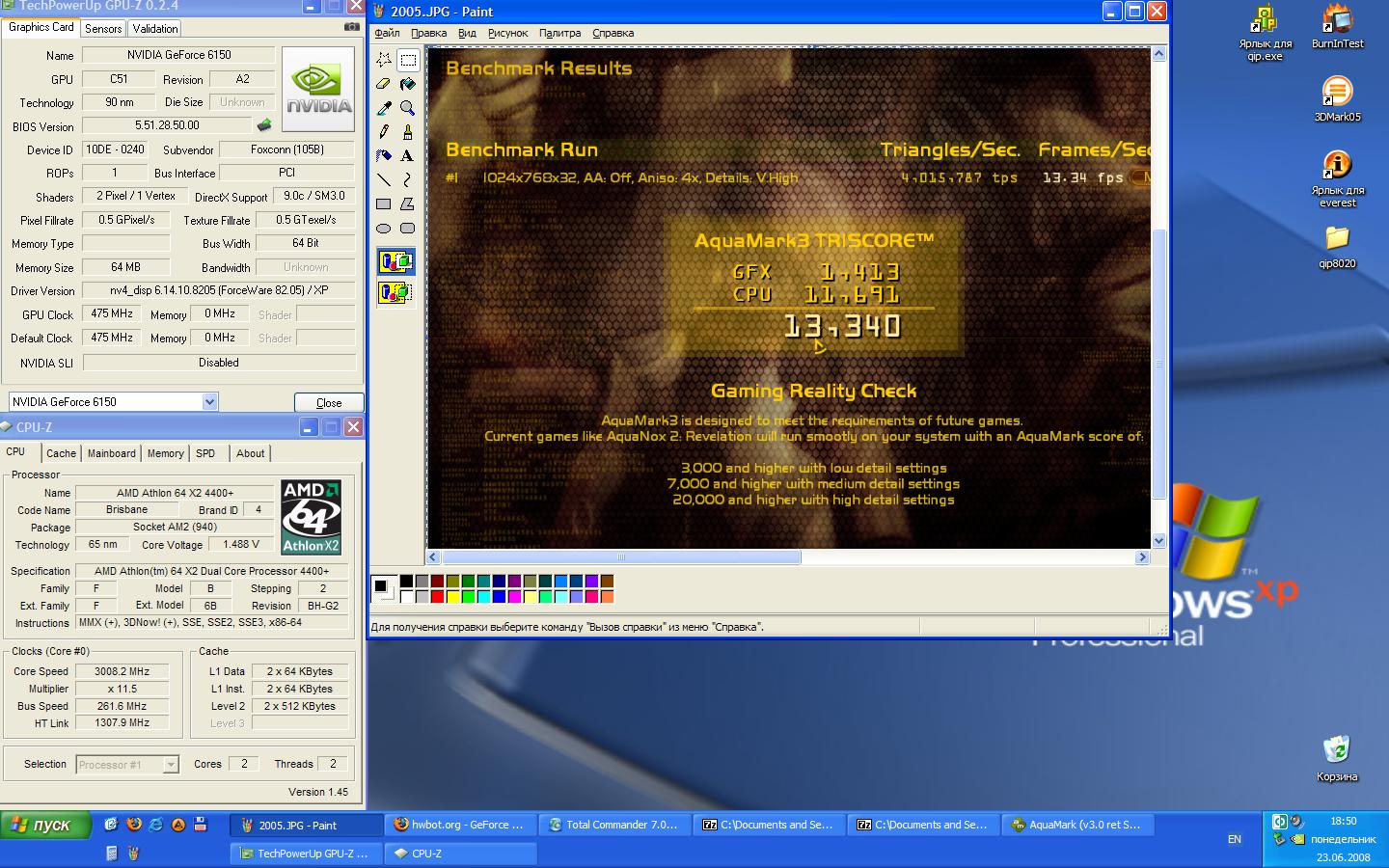Viewport: 1389px width, 868px height.
Task: Choose the straight Line tool
Action: 384,179
